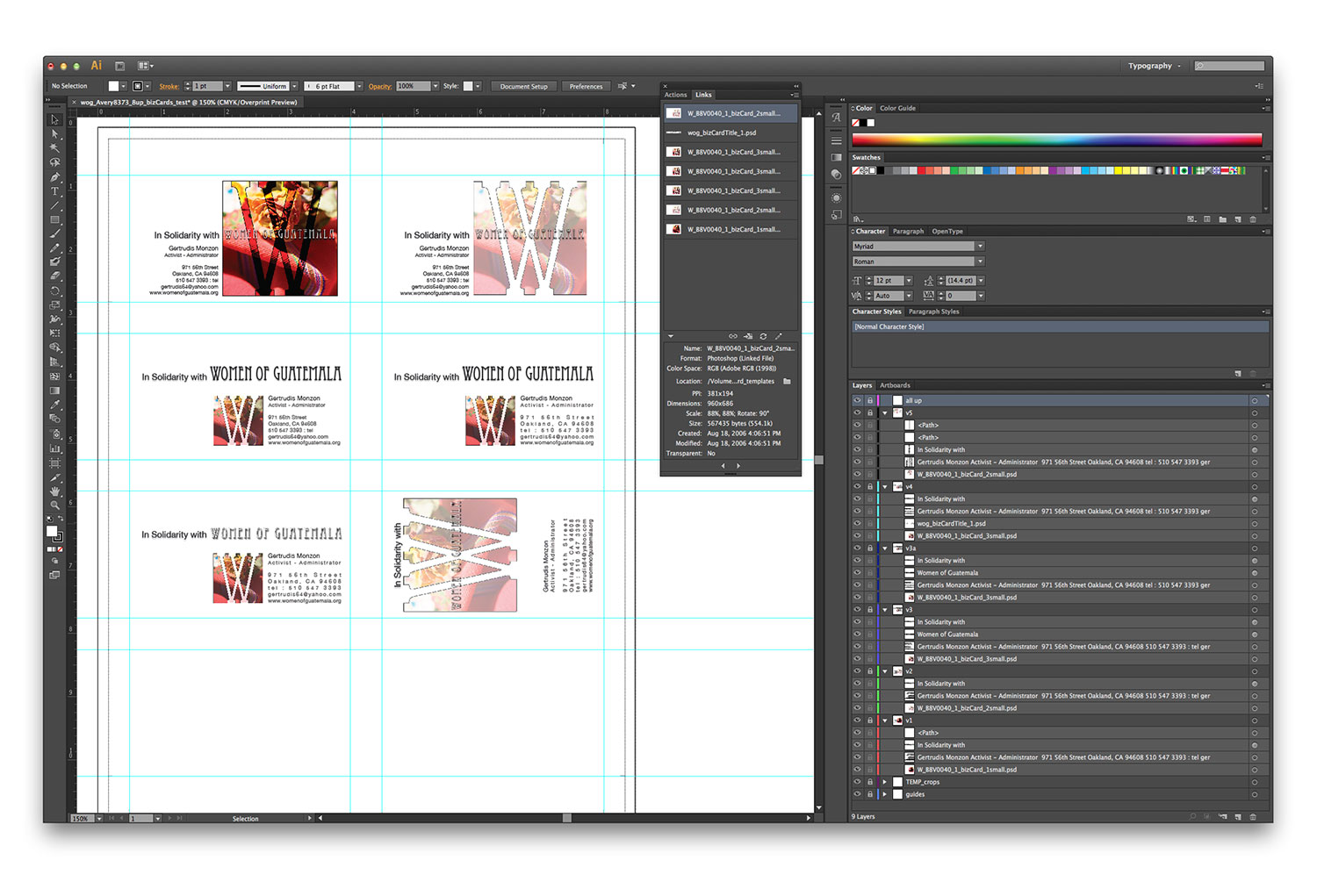Open link location folder icon
This screenshot has height=896, width=1317.
[787, 381]
